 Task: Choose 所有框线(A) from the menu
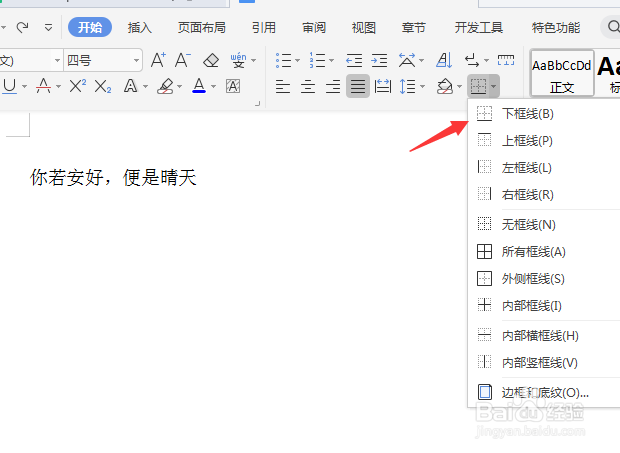[x=544, y=251]
